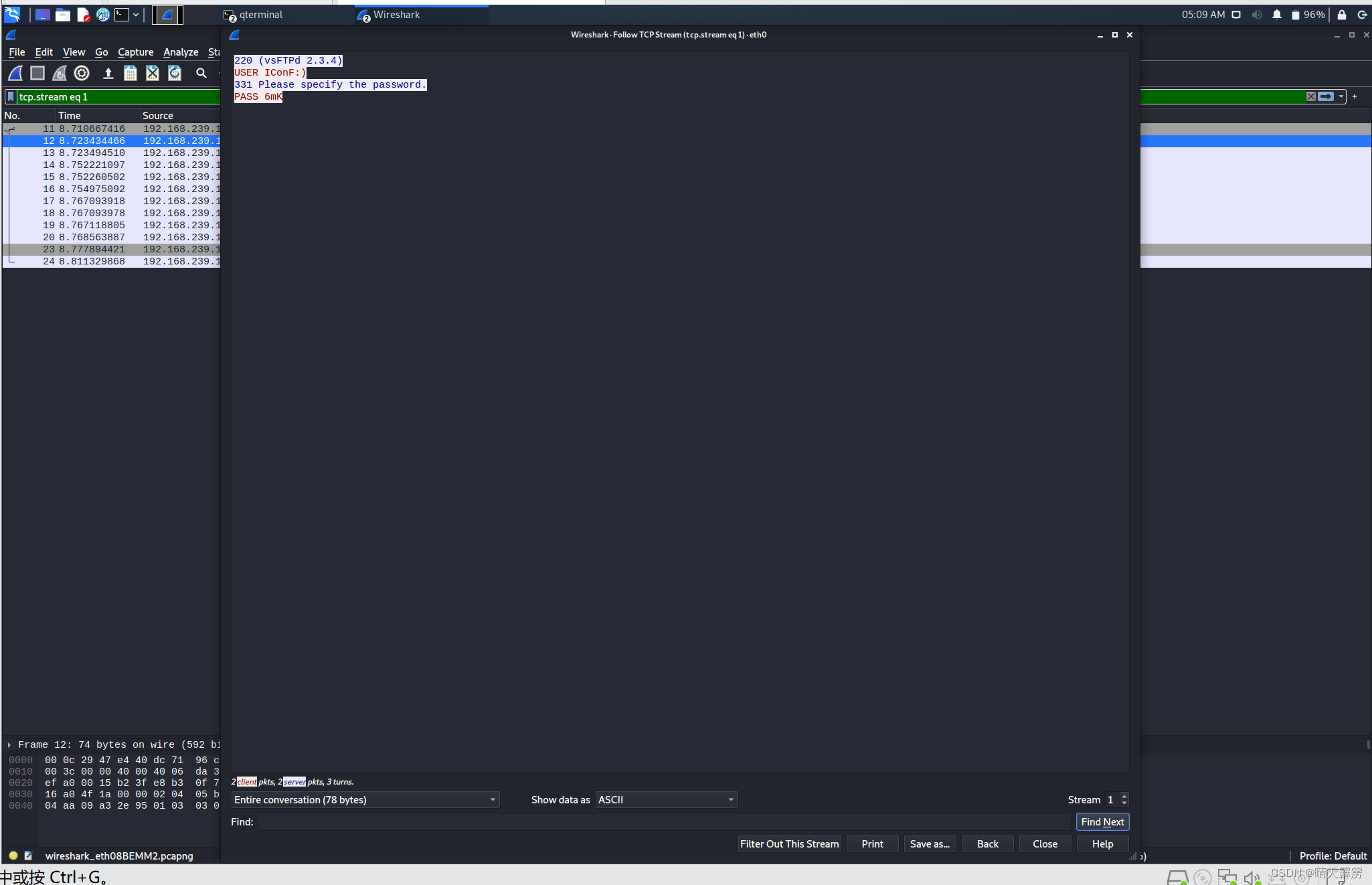Image resolution: width=1372 pixels, height=885 pixels.
Task: Start capturing packets with shark fin icon
Action: [15, 73]
